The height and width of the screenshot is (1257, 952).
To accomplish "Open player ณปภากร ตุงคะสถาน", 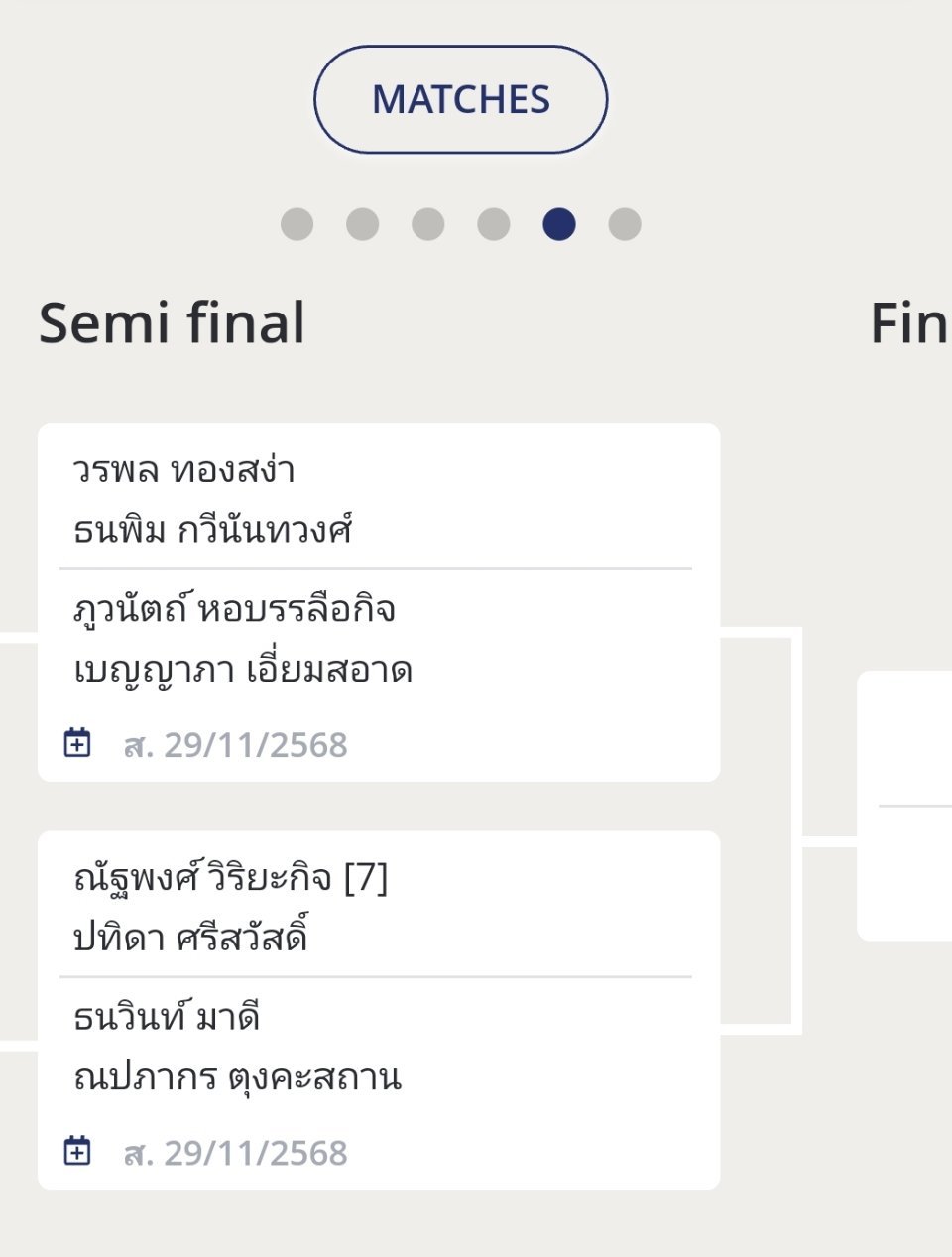I will (x=237, y=1078).
